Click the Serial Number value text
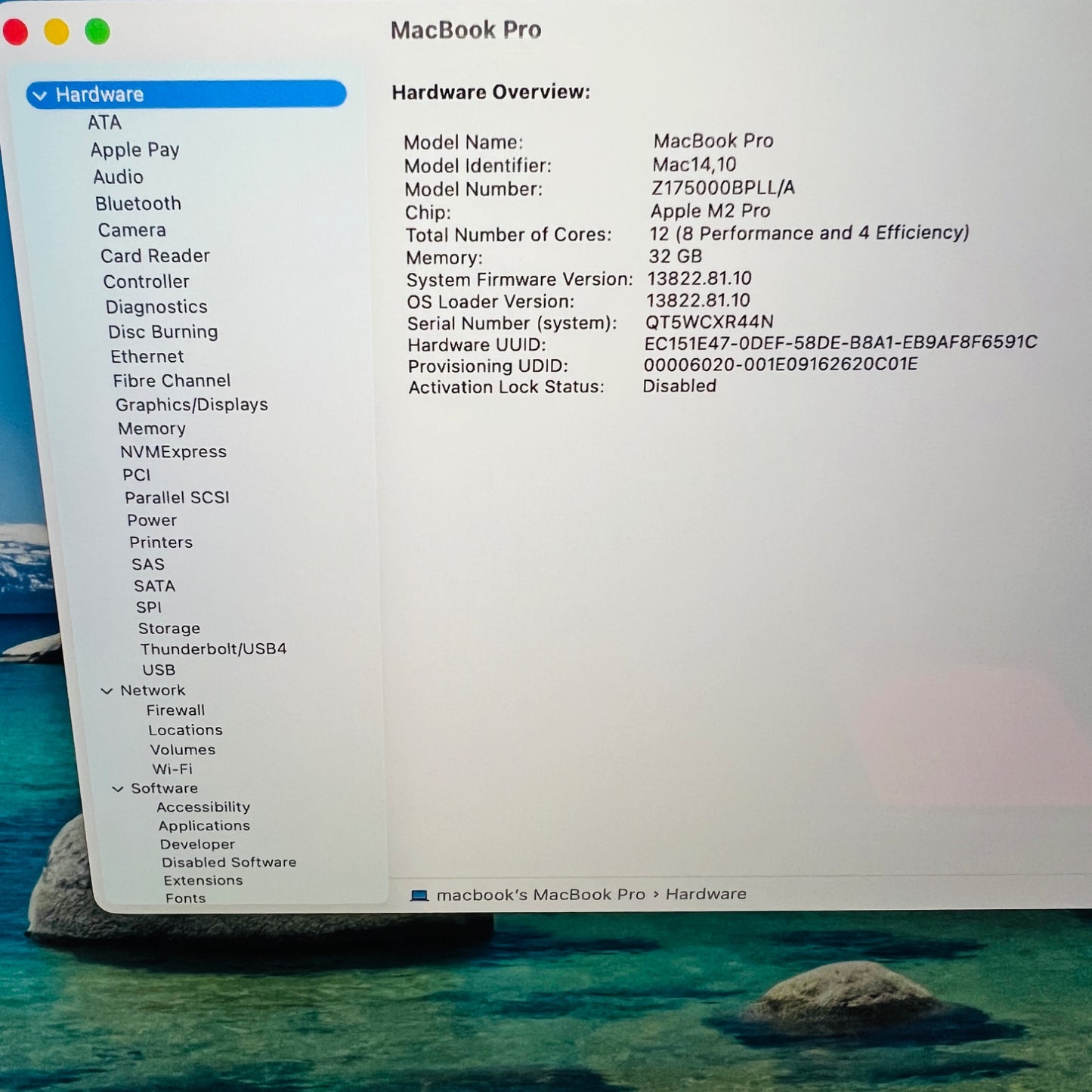1092x1092 pixels. coord(709,323)
